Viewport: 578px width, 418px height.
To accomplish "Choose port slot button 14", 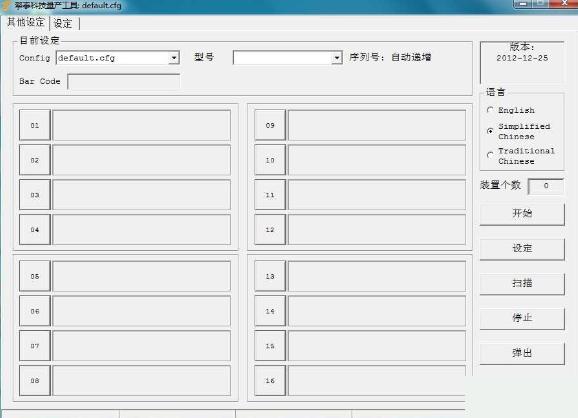I will [270, 311].
